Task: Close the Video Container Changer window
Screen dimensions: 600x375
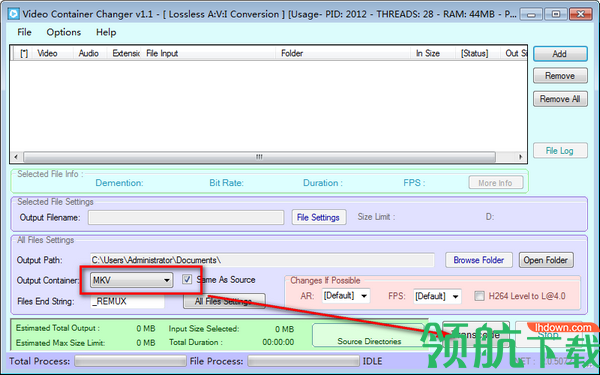Action: pyautogui.click(x=580, y=15)
